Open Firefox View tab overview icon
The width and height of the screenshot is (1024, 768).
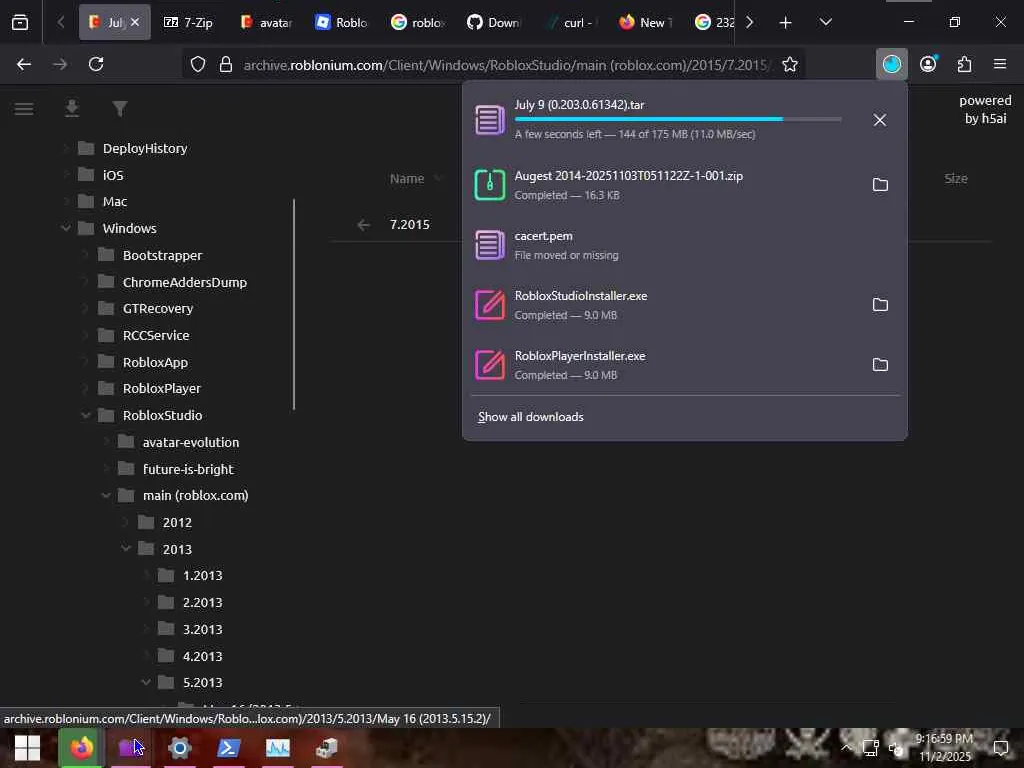tap(20, 22)
